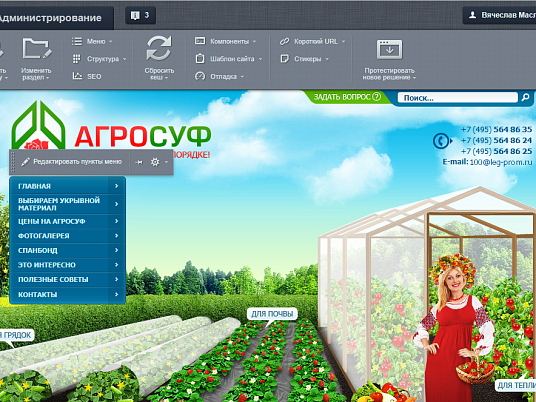This screenshot has height=402, width=536.
Task: Expand the arrow next to the gear icon
Action: tap(166, 162)
